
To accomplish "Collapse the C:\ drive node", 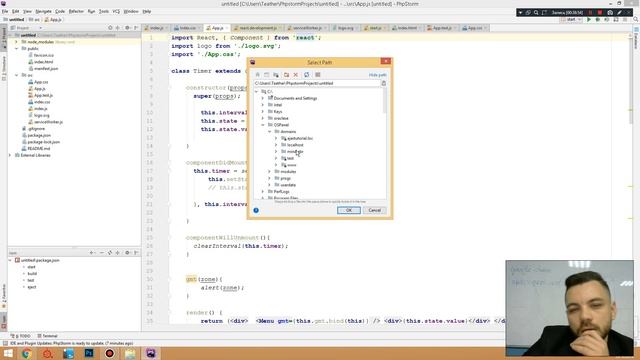I will pyautogui.click(x=256, y=91).
